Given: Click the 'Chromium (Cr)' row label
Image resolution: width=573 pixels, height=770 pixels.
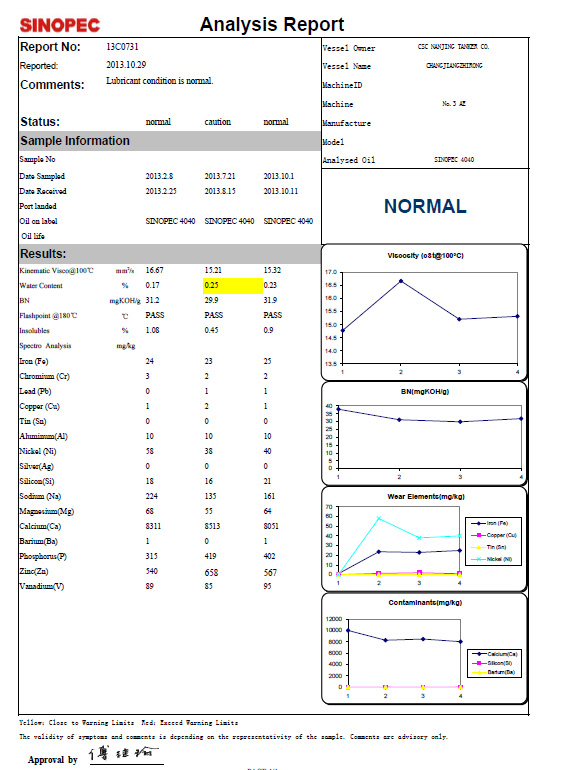Looking at the screenshot, I should [x=44, y=376].
